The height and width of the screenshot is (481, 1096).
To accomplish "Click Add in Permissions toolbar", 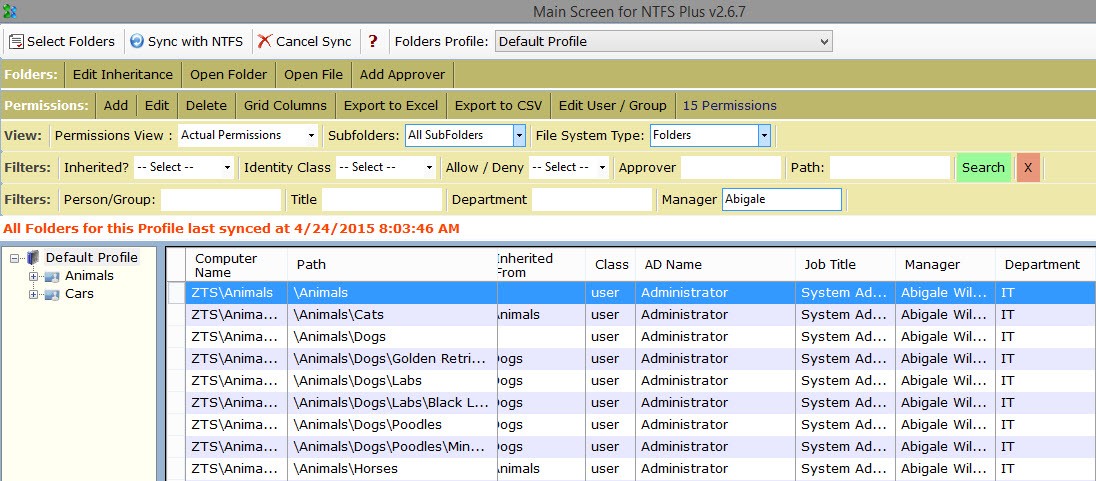I will click(116, 106).
